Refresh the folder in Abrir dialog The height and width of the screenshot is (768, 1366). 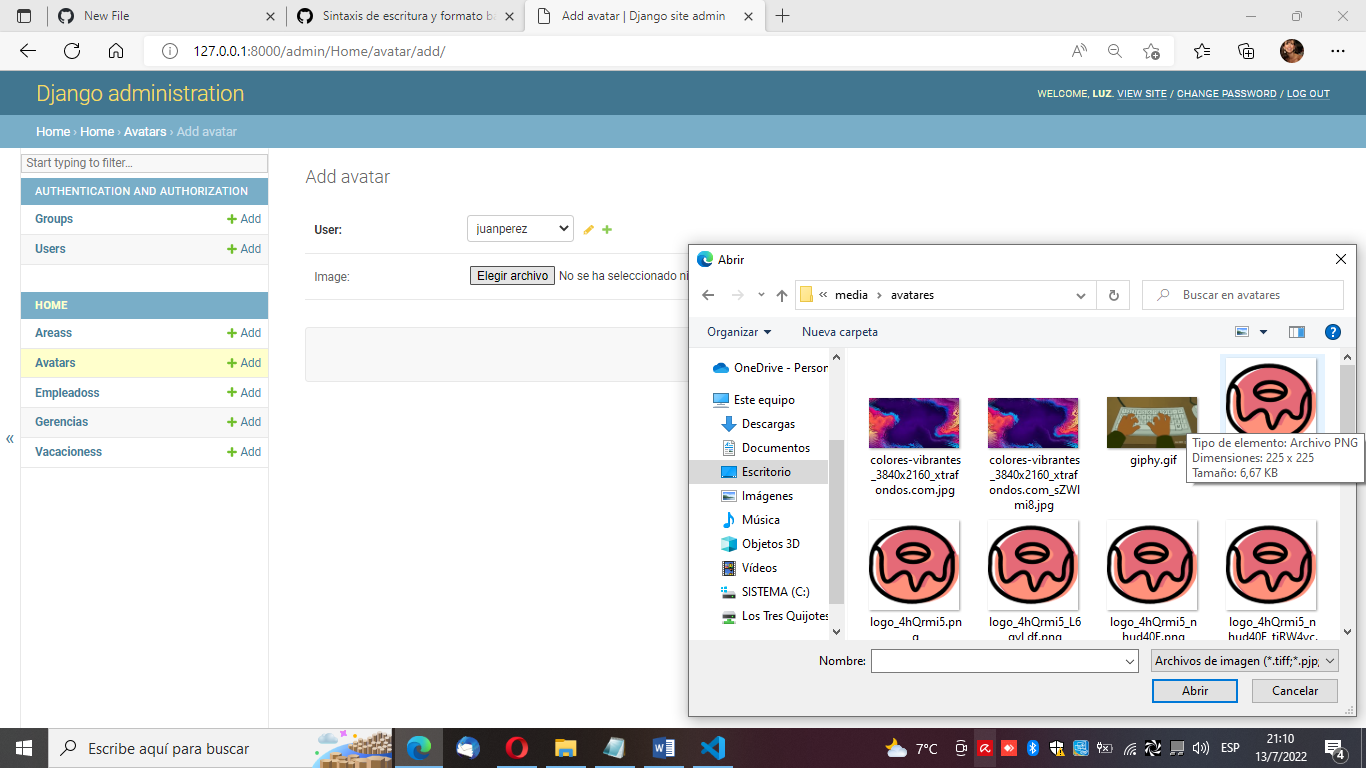click(1113, 295)
